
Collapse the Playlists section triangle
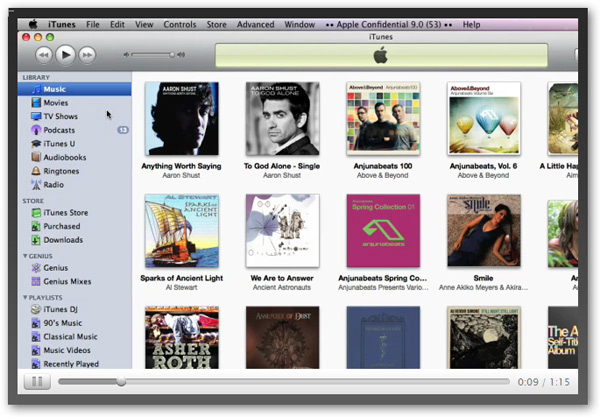(x=25, y=297)
